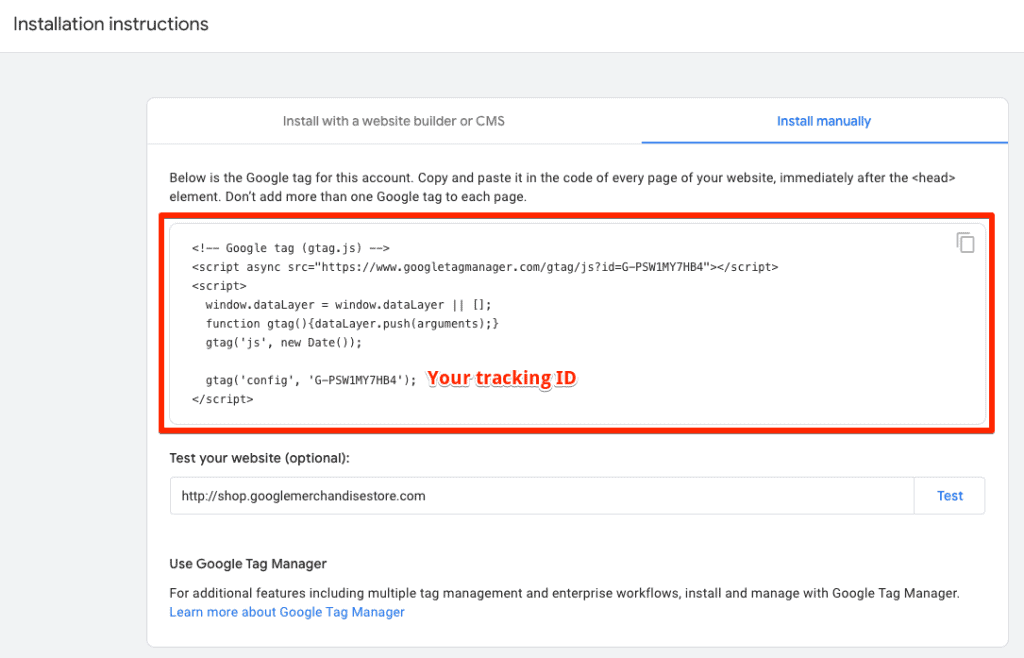Image resolution: width=1024 pixels, height=658 pixels.
Task: Click the Test button to test your website
Action: tap(948, 495)
